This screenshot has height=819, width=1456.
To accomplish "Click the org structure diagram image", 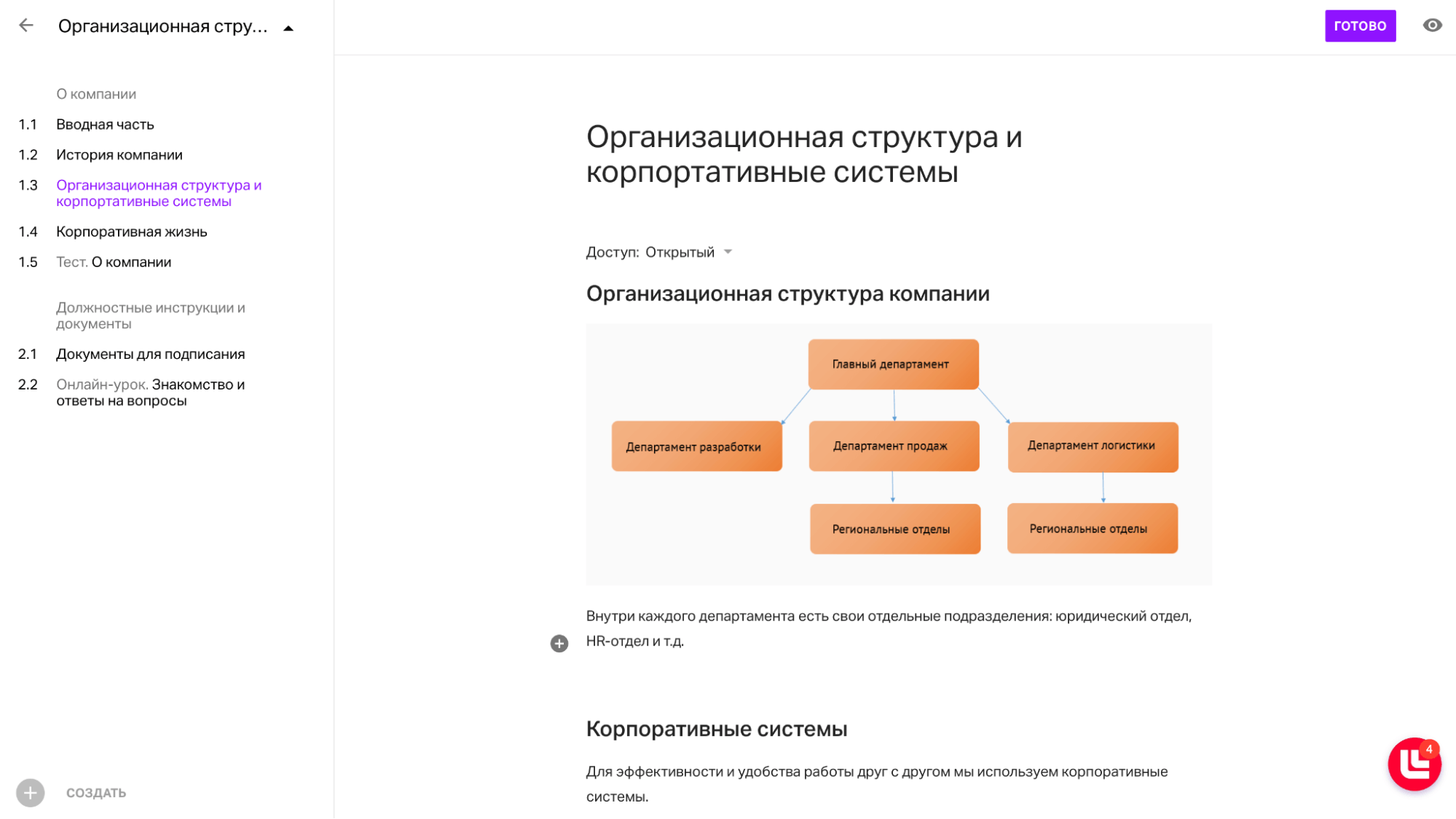I will click(x=898, y=454).
